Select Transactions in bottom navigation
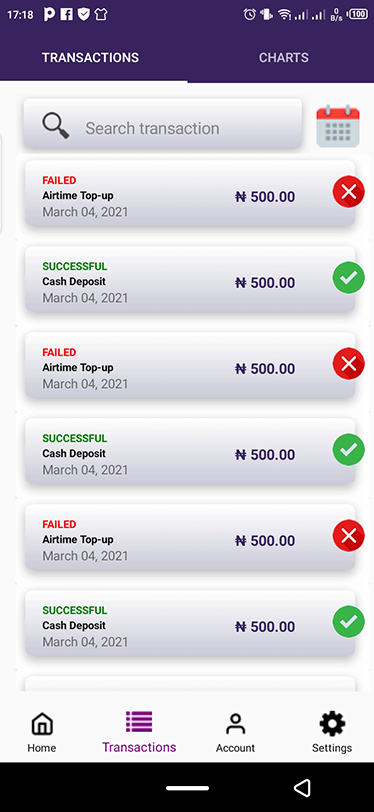374x812 pixels. point(139,732)
